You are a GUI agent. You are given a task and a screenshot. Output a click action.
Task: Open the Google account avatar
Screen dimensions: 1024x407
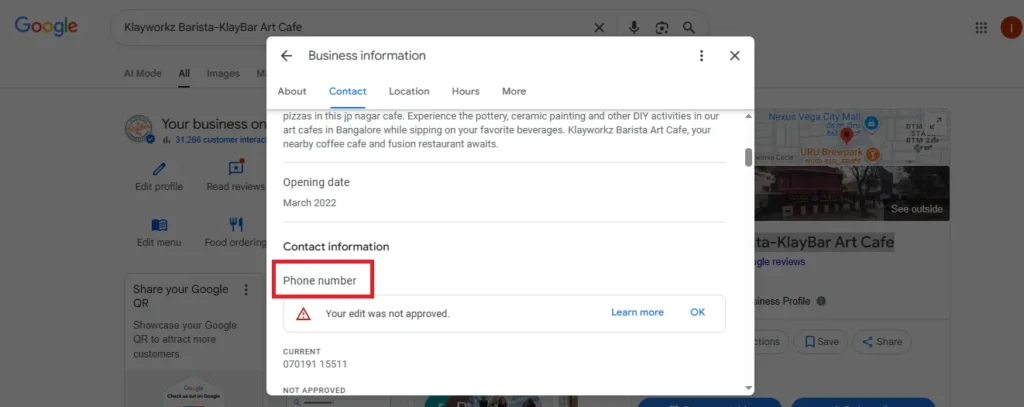pos(1011,27)
